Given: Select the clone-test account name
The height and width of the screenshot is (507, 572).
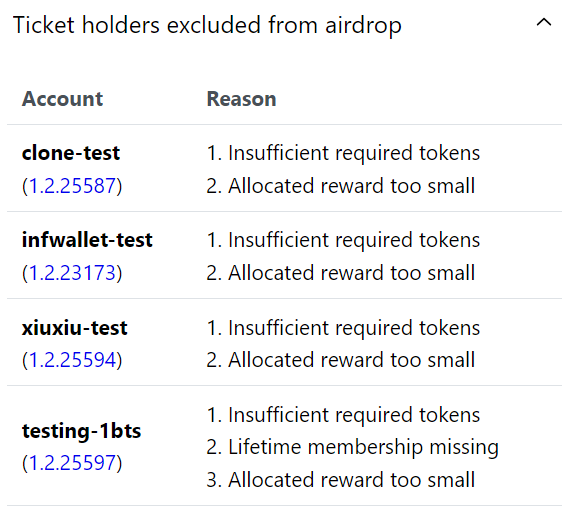Looking at the screenshot, I should click(x=71, y=153).
